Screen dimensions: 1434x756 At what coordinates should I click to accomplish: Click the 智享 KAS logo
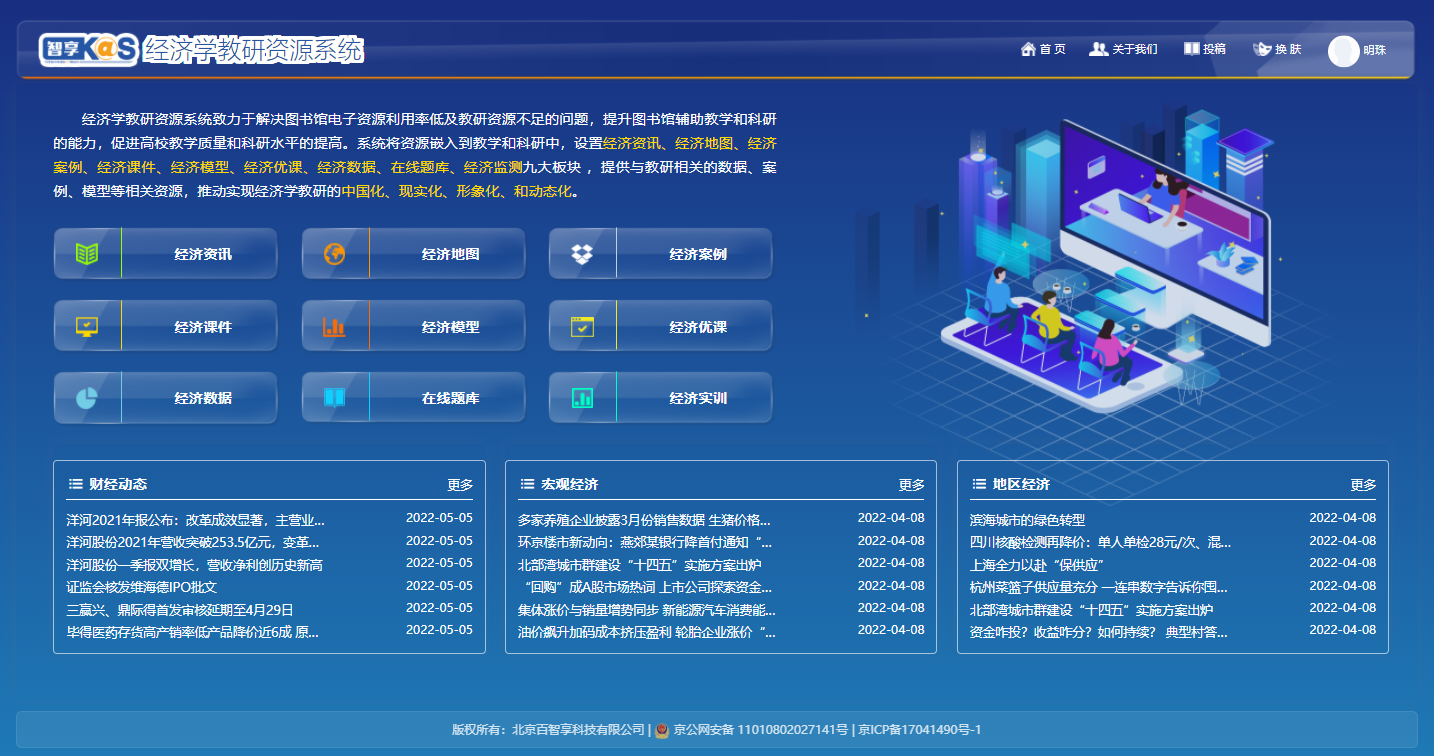[89, 49]
